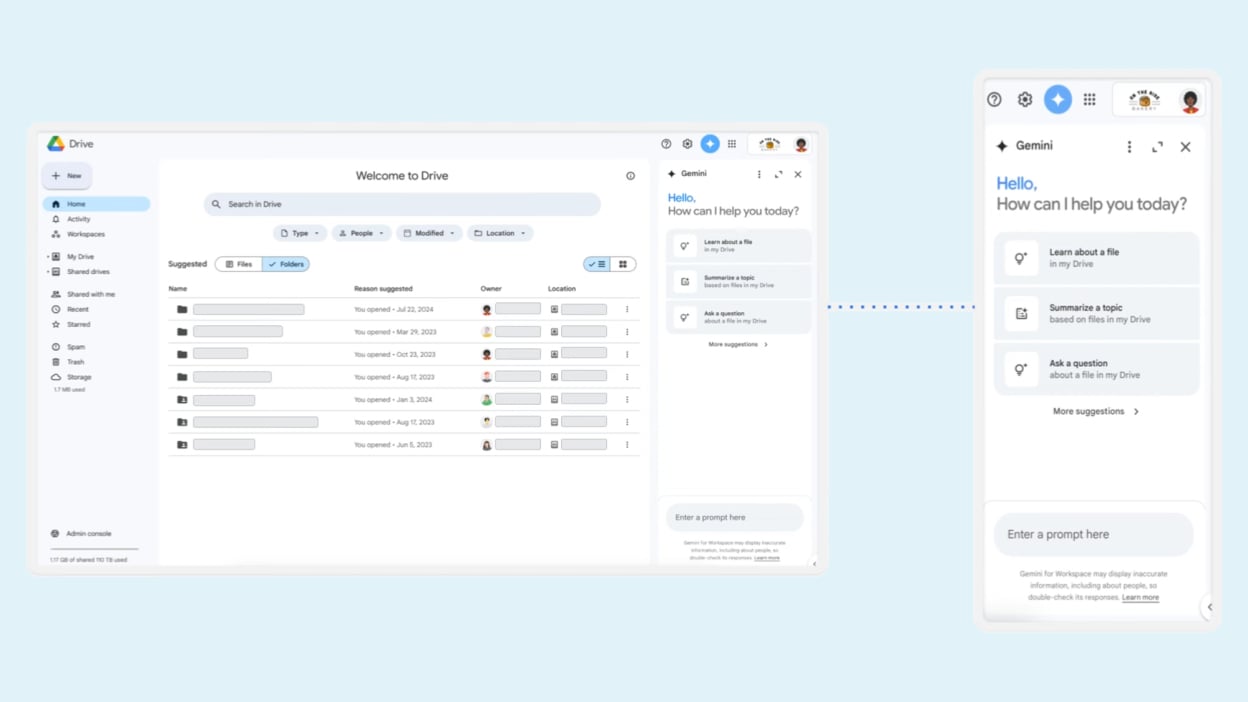Go to Shared with me in sidebar

(x=90, y=294)
